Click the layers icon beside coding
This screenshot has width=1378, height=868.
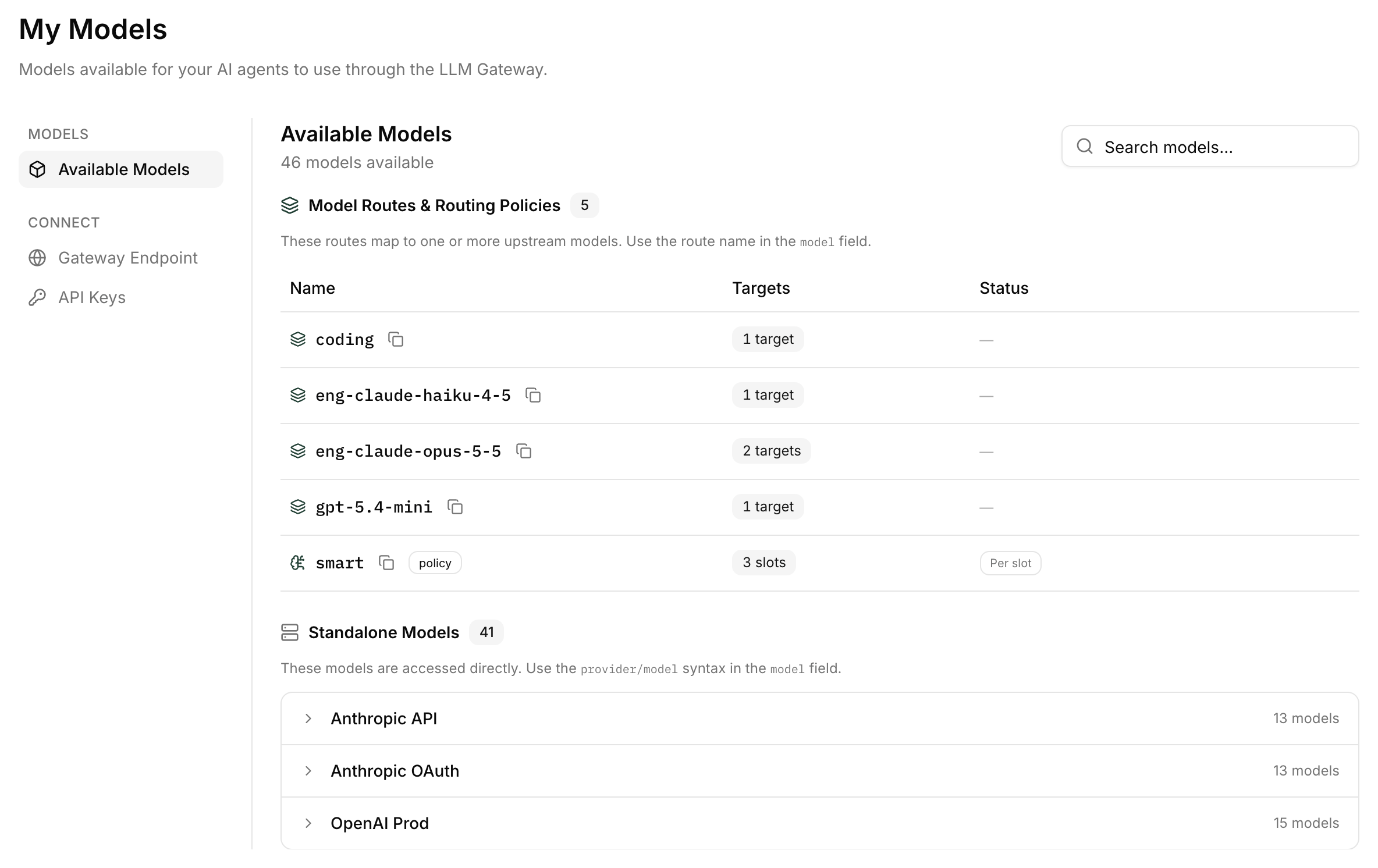[298, 339]
